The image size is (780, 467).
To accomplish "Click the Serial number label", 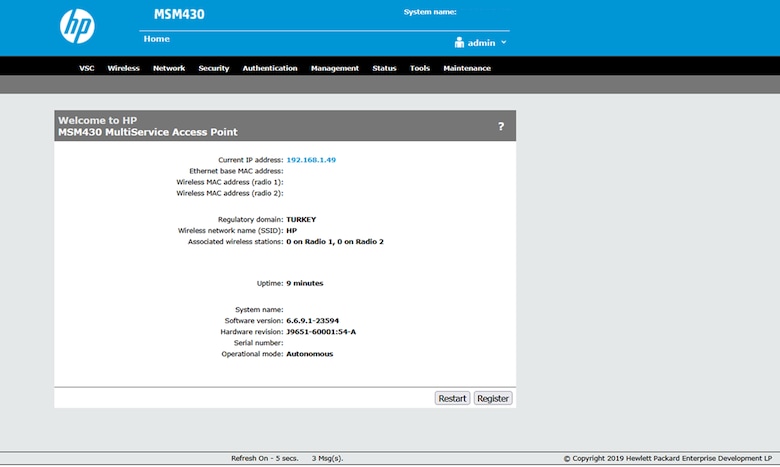I will [x=258, y=343].
